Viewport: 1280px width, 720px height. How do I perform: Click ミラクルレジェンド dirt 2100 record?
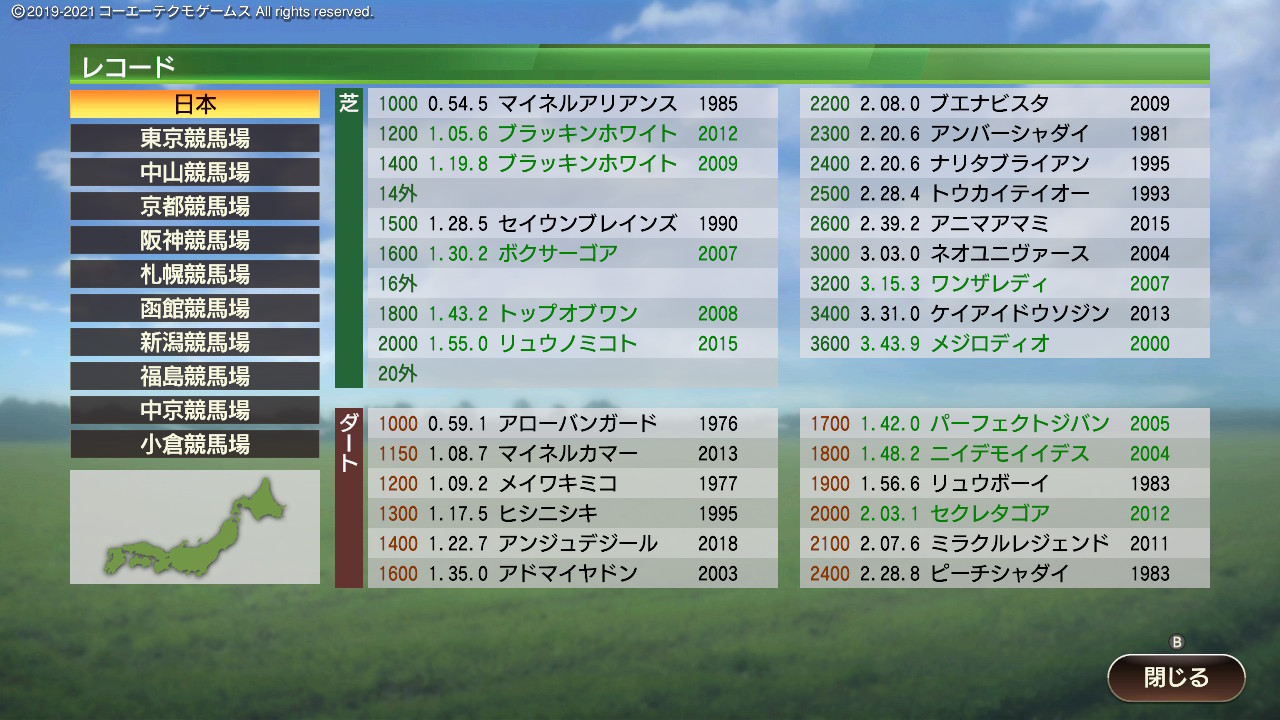pyautogui.click(x=1005, y=543)
